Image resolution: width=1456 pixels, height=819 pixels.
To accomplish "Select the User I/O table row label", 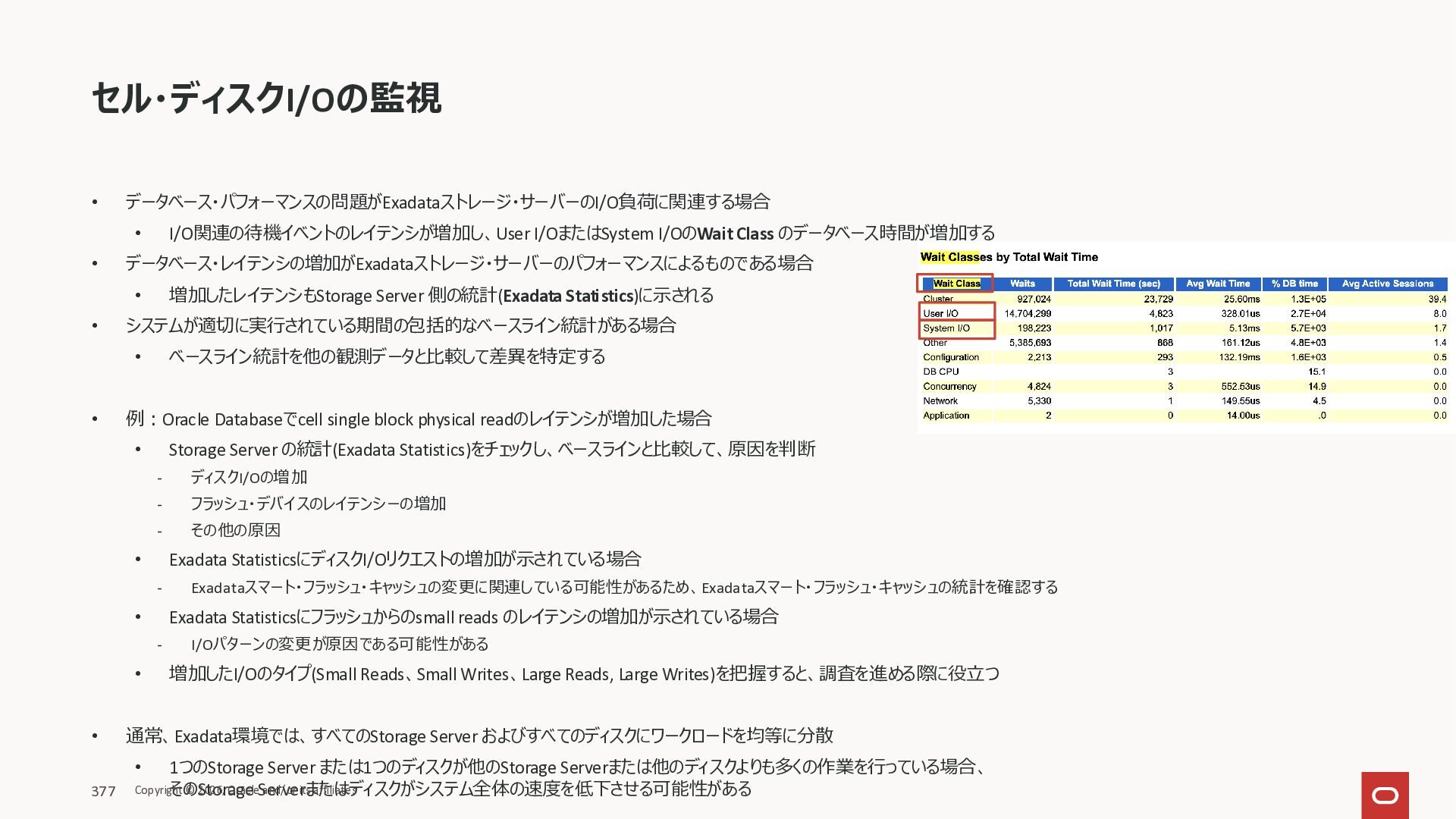I will [x=941, y=313].
